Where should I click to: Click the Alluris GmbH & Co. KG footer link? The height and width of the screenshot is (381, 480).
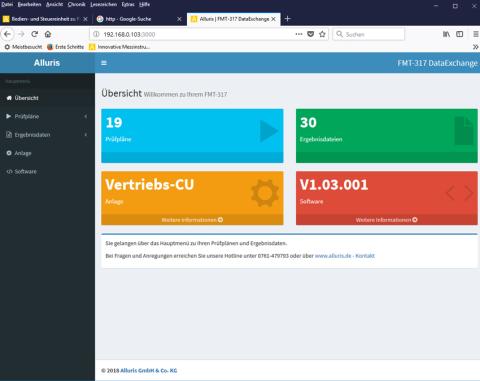click(149, 370)
